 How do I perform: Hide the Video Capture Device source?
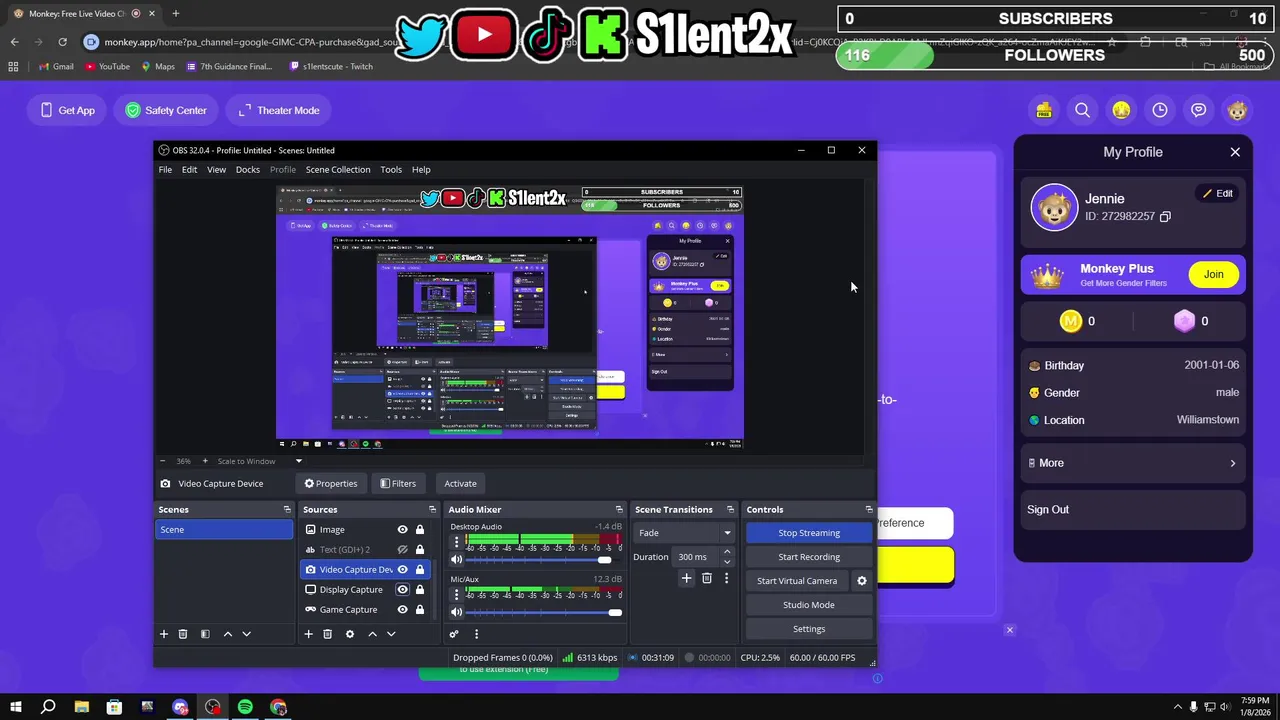click(402, 570)
